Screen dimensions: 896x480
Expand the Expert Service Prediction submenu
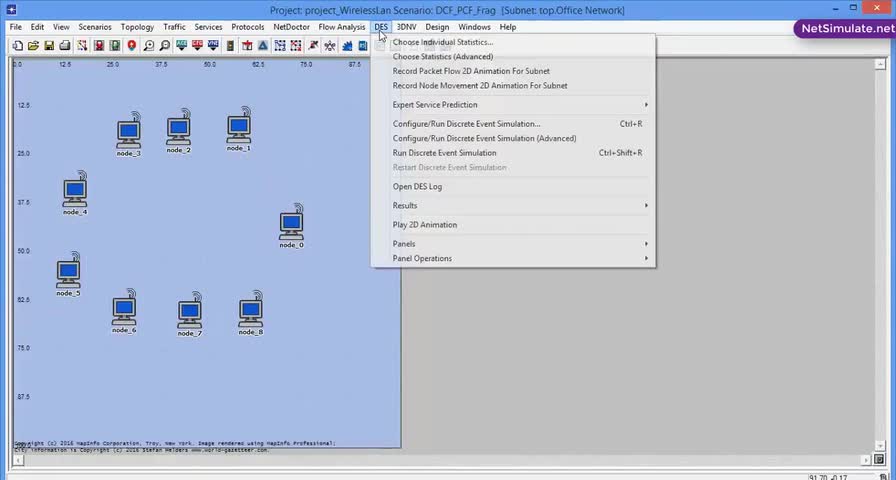(x=513, y=105)
